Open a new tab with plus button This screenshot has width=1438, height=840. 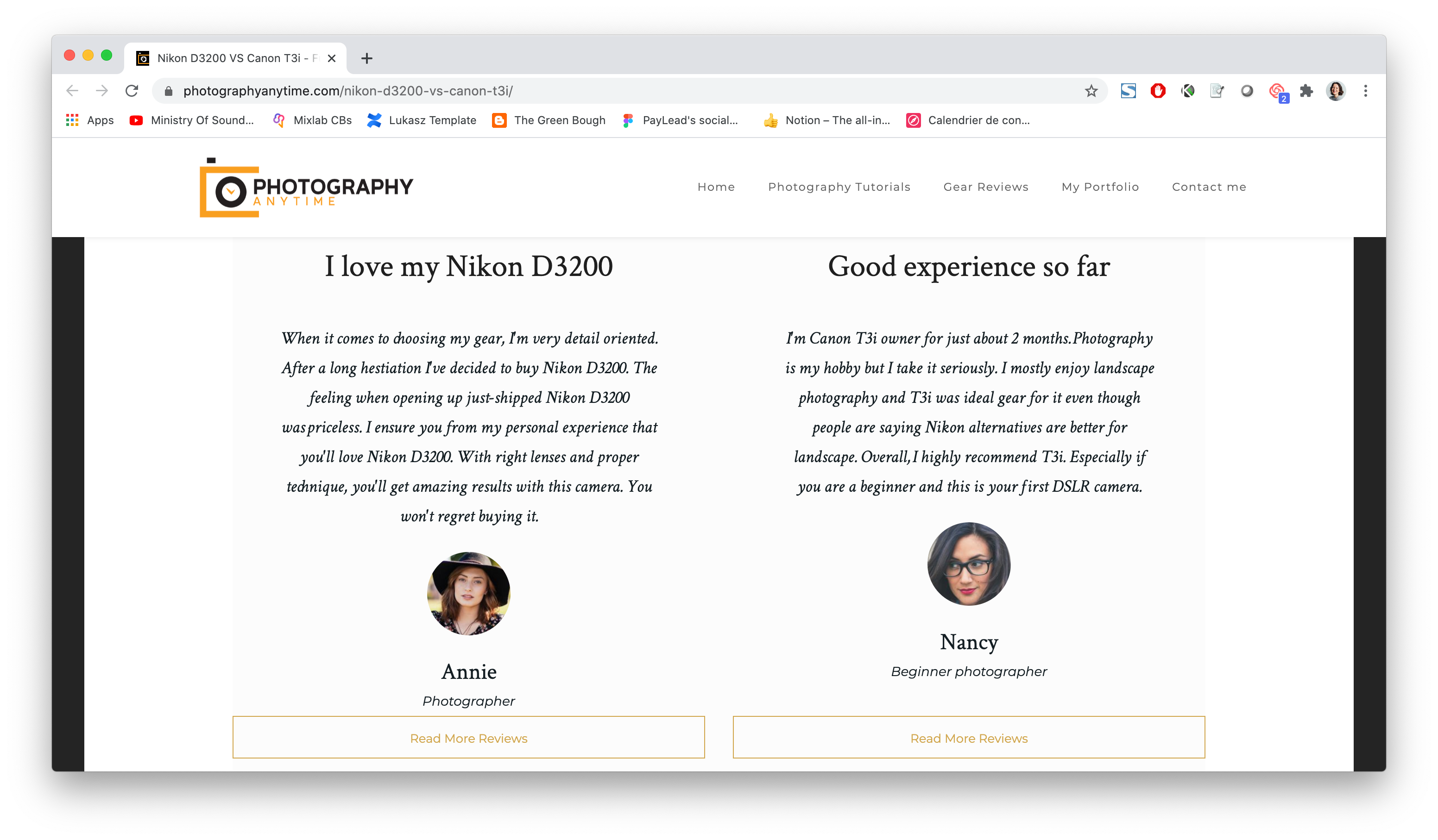point(367,58)
